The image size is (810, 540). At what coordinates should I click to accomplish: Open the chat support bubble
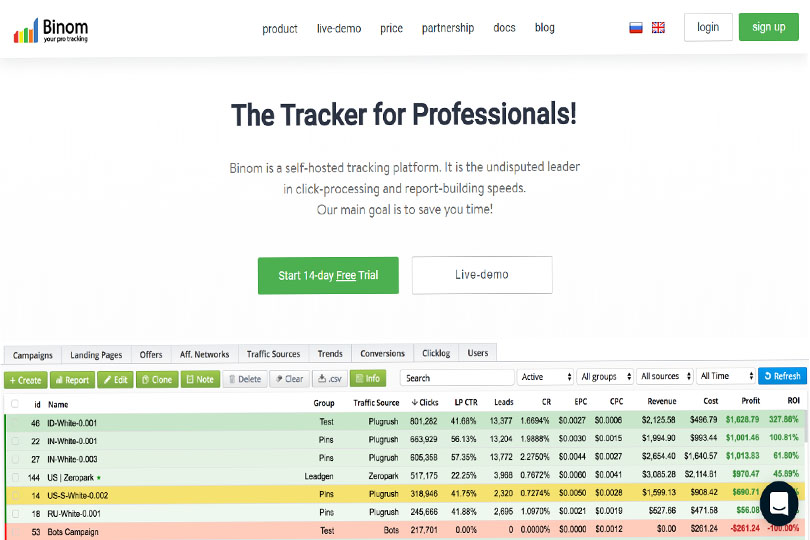click(x=778, y=503)
